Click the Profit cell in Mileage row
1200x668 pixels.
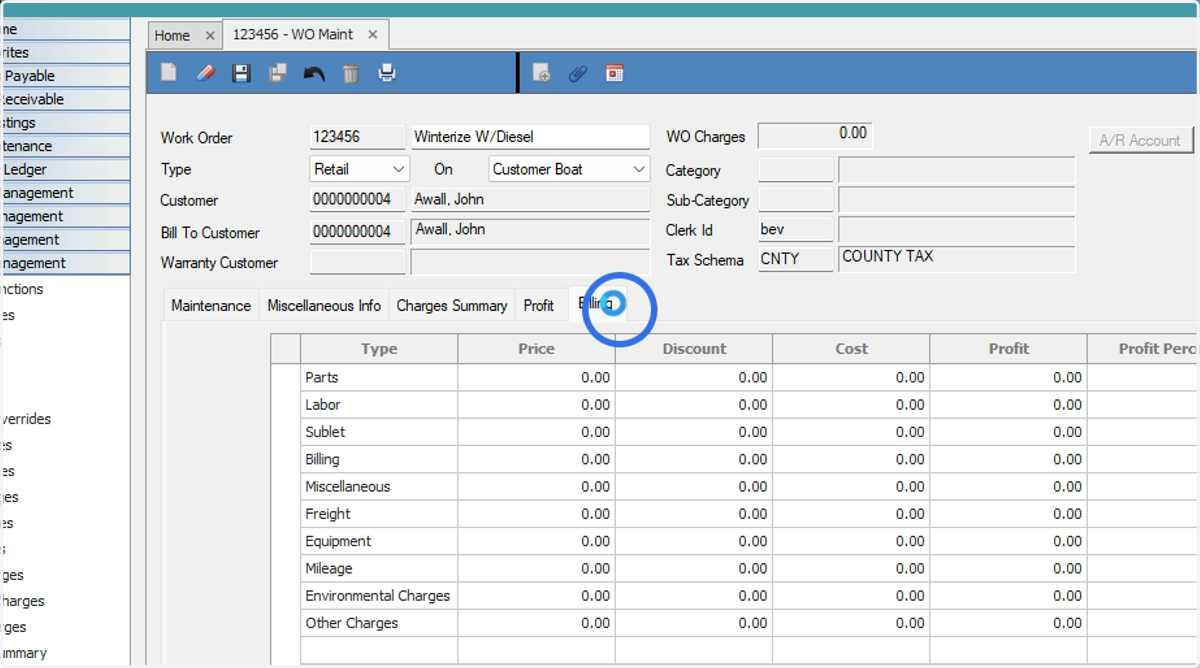tap(1008, 568)
